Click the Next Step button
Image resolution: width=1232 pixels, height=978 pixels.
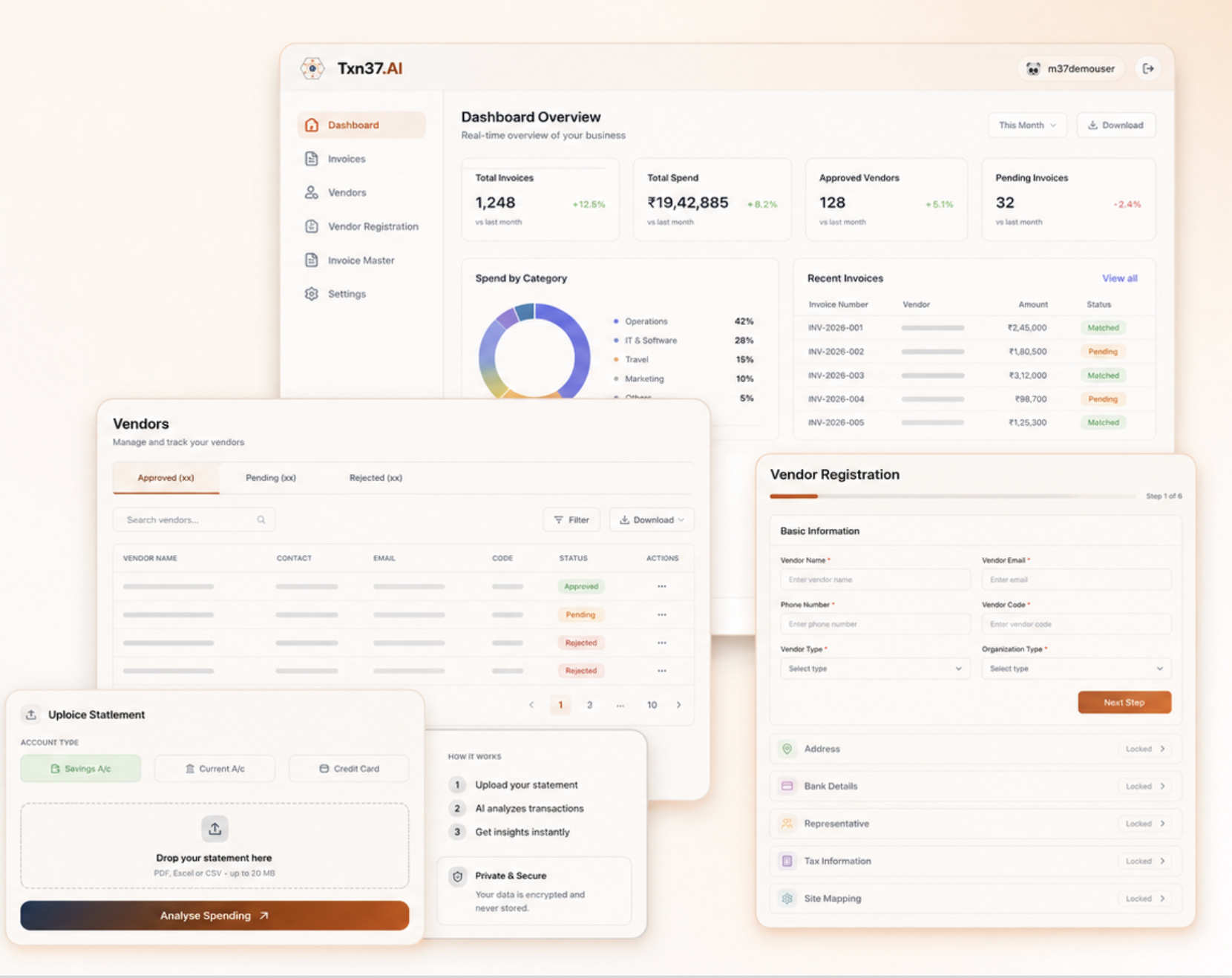1124,702
